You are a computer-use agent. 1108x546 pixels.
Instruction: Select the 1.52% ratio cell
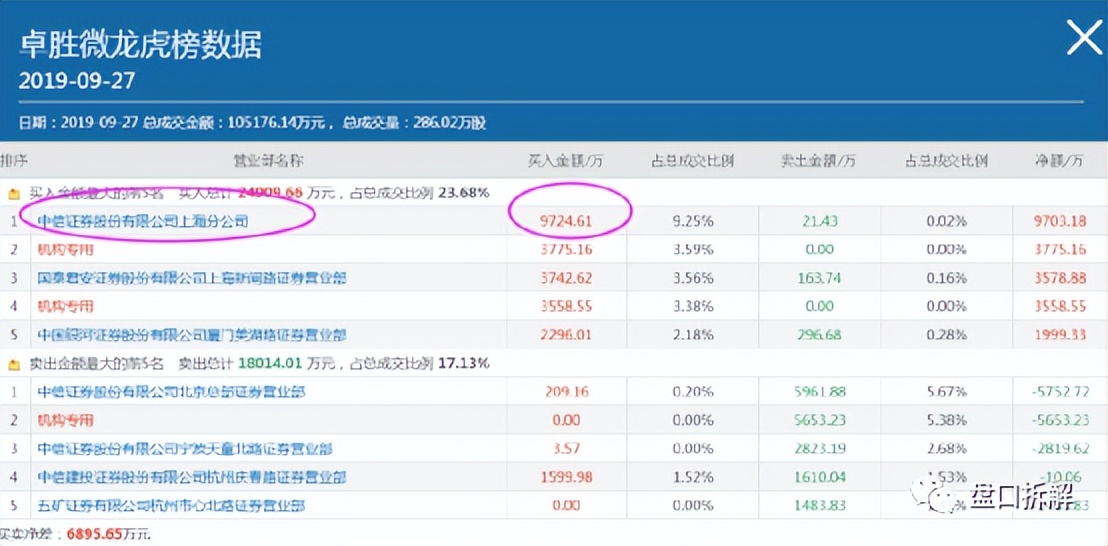692,478
